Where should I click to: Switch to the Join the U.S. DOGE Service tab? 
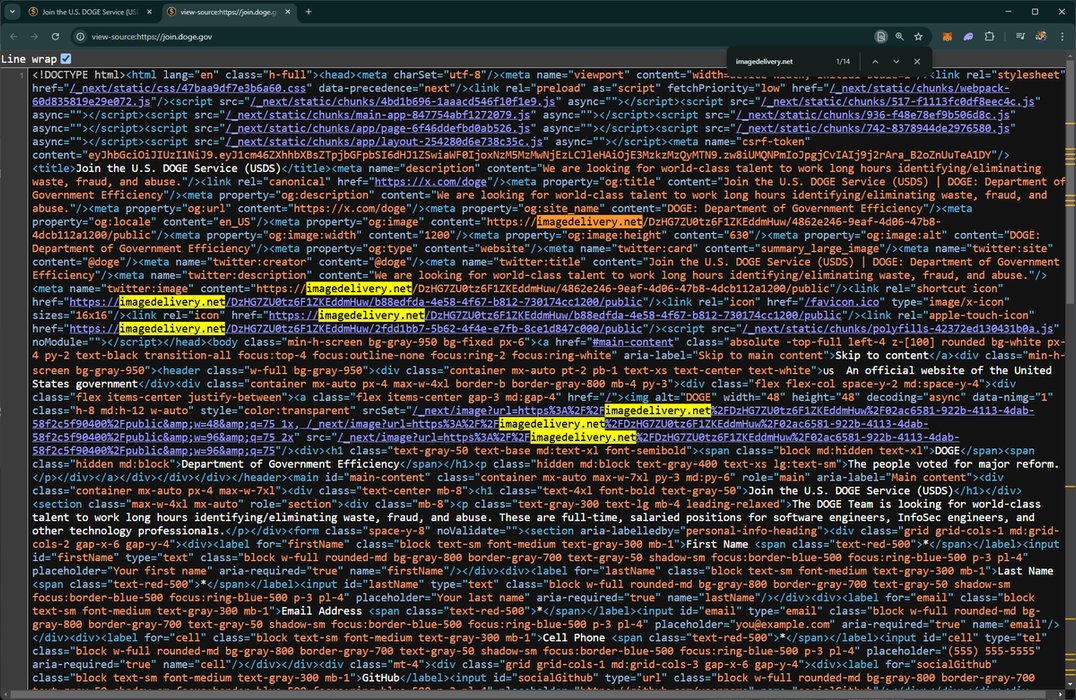(x=91, y=12)
